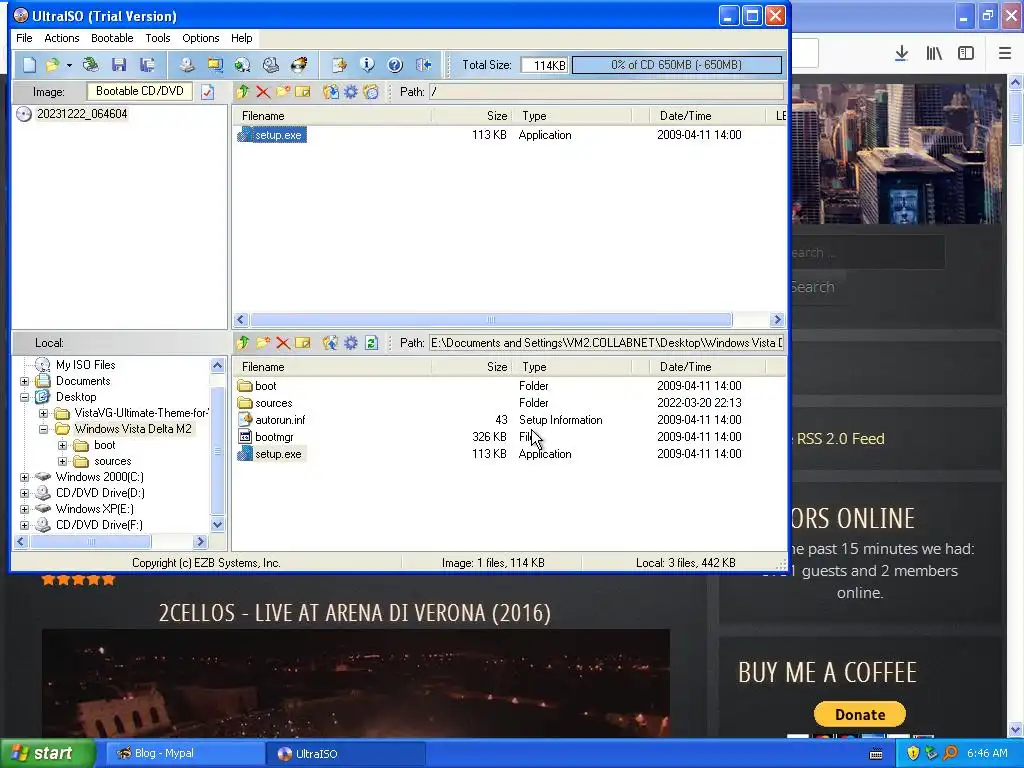This screenshot has height=768, width=1024.
Task: Expand the VistaVG-Ultimate-Theme folder node
Action: click(43, 413)
